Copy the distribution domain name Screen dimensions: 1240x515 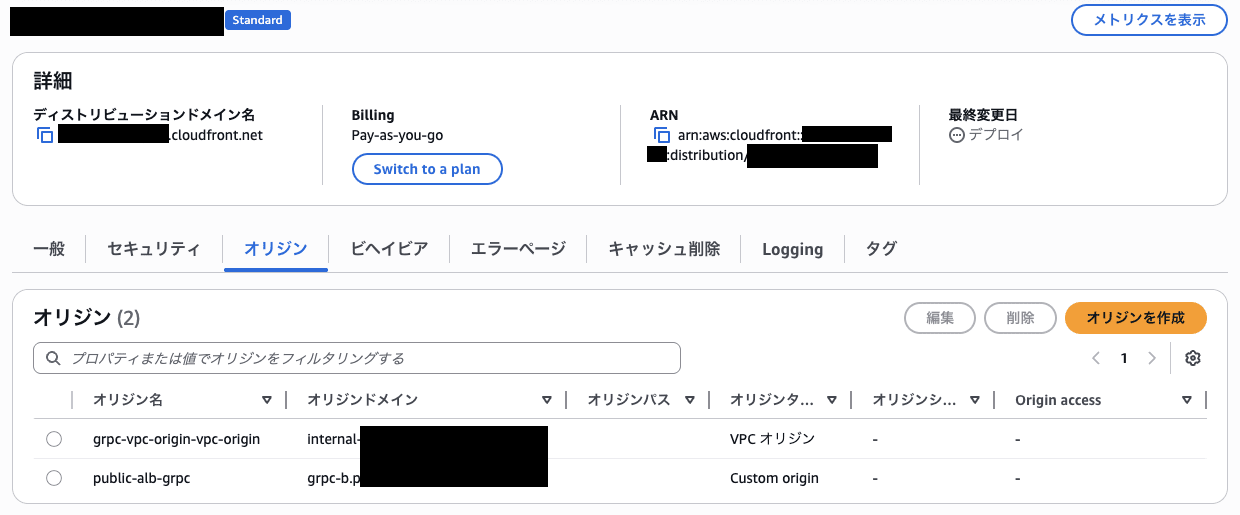tap(45, 135)
